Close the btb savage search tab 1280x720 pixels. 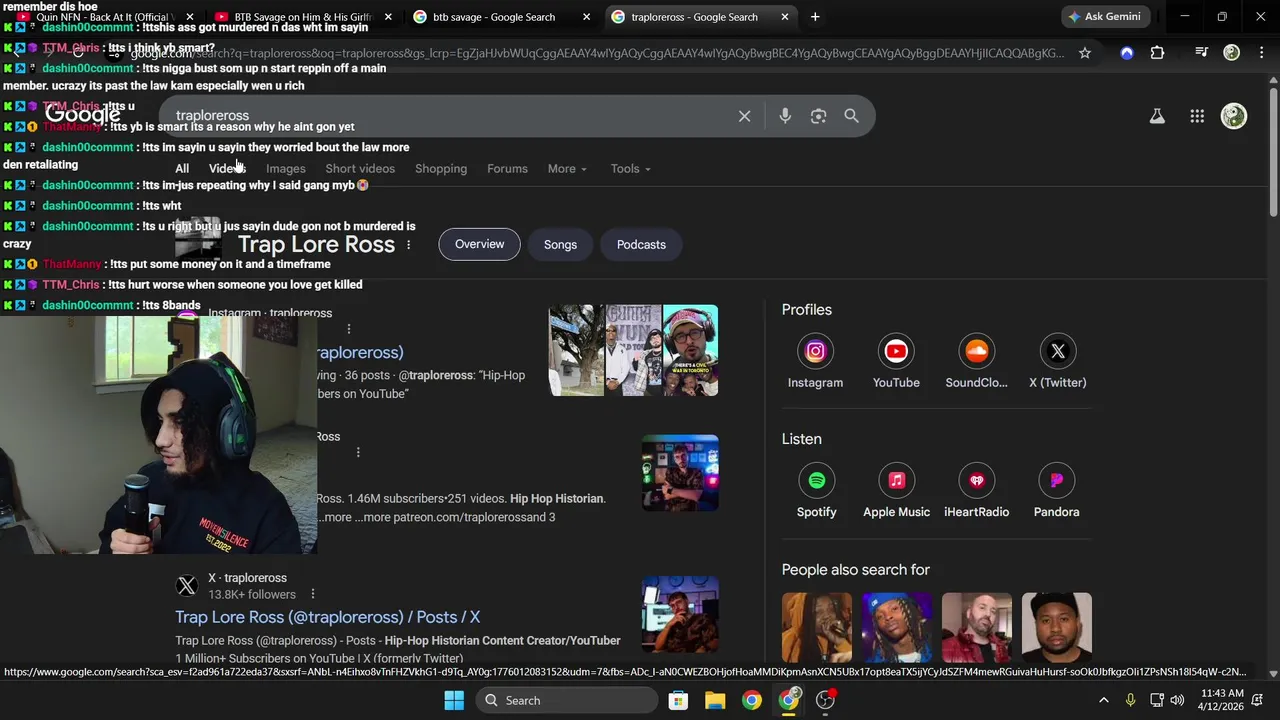pos(586,17)
